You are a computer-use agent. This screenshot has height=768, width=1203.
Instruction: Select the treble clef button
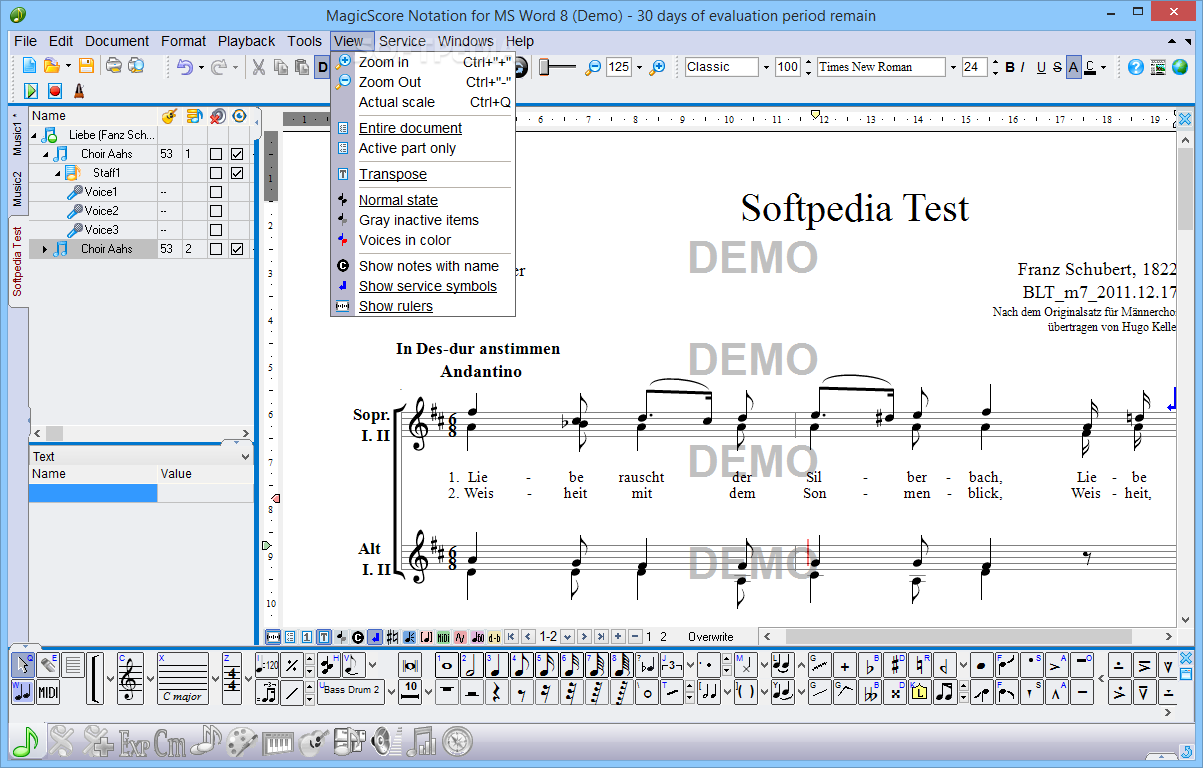click(130, 679)
